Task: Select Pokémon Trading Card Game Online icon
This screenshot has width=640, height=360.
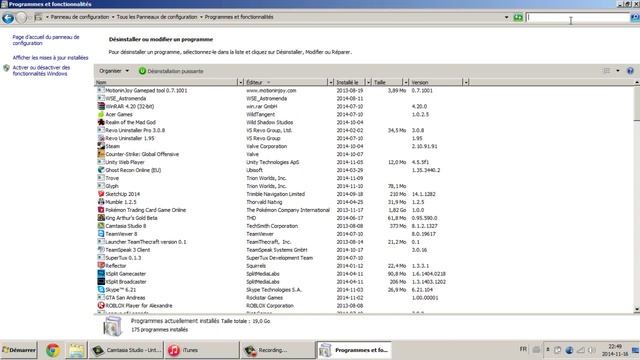Action: point(101,210)
